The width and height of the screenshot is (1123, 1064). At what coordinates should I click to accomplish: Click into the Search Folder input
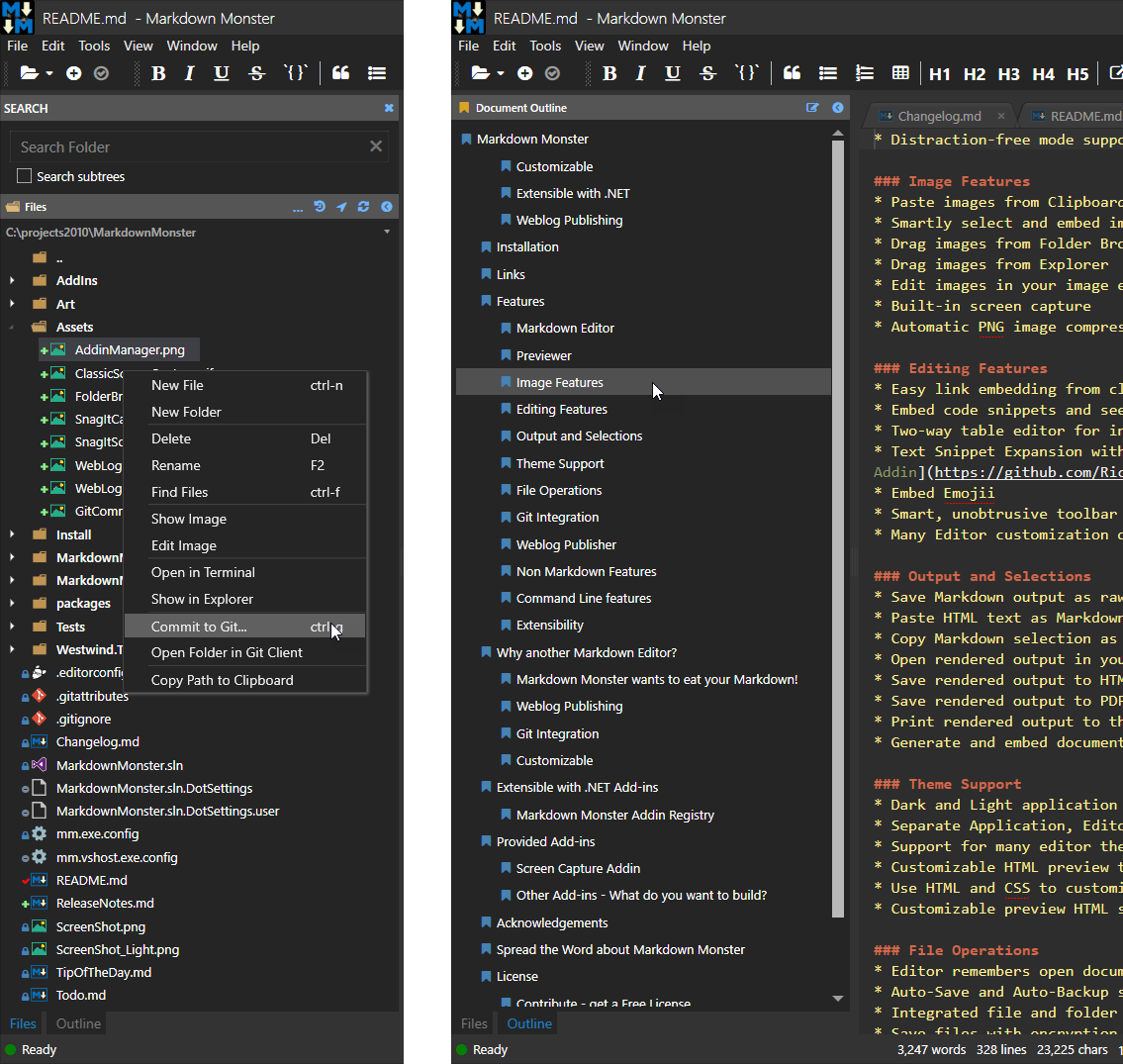click(x=192, y=146)
